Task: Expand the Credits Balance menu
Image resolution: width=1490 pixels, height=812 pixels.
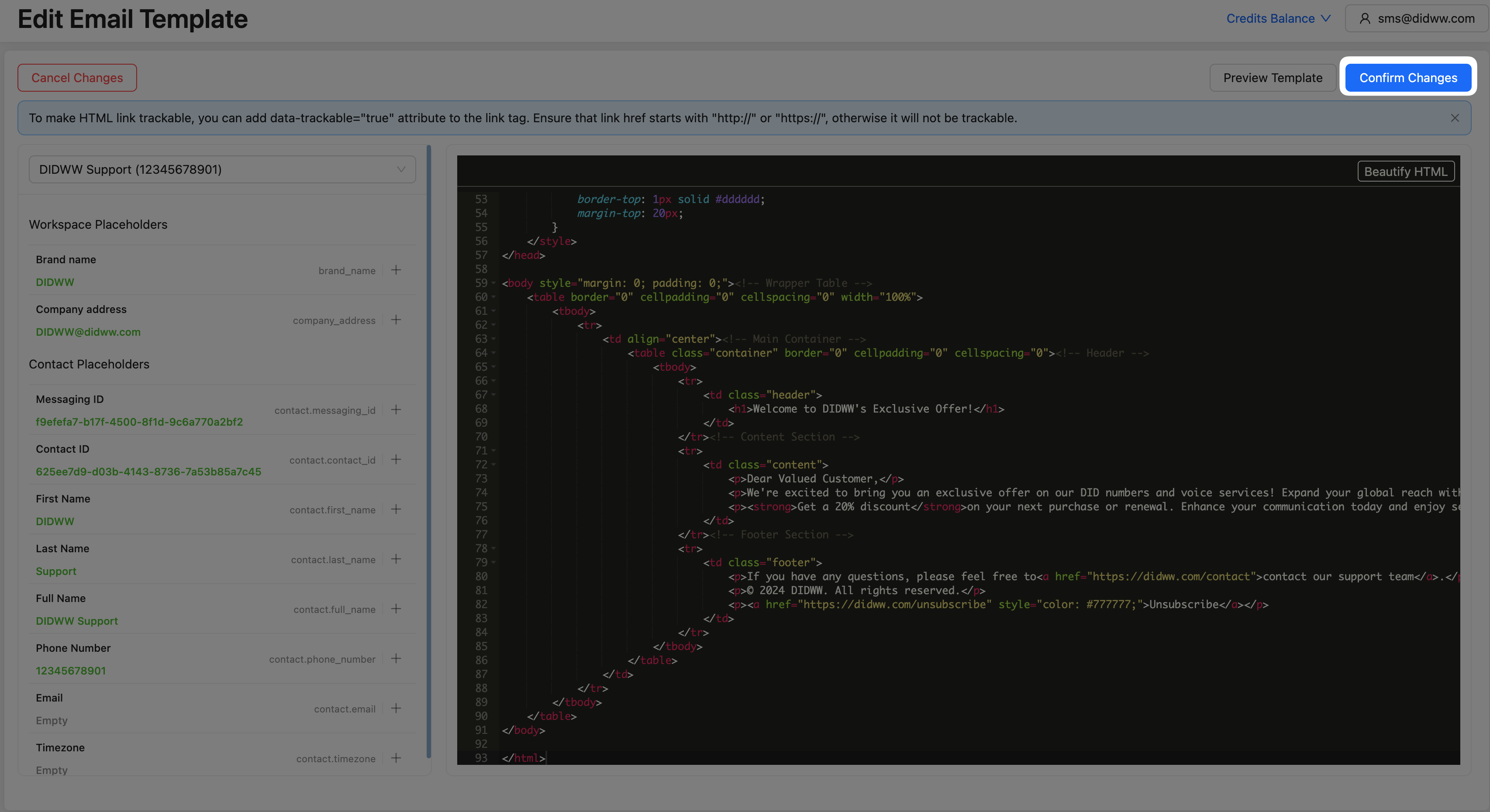Action: tap(1278, 18)
